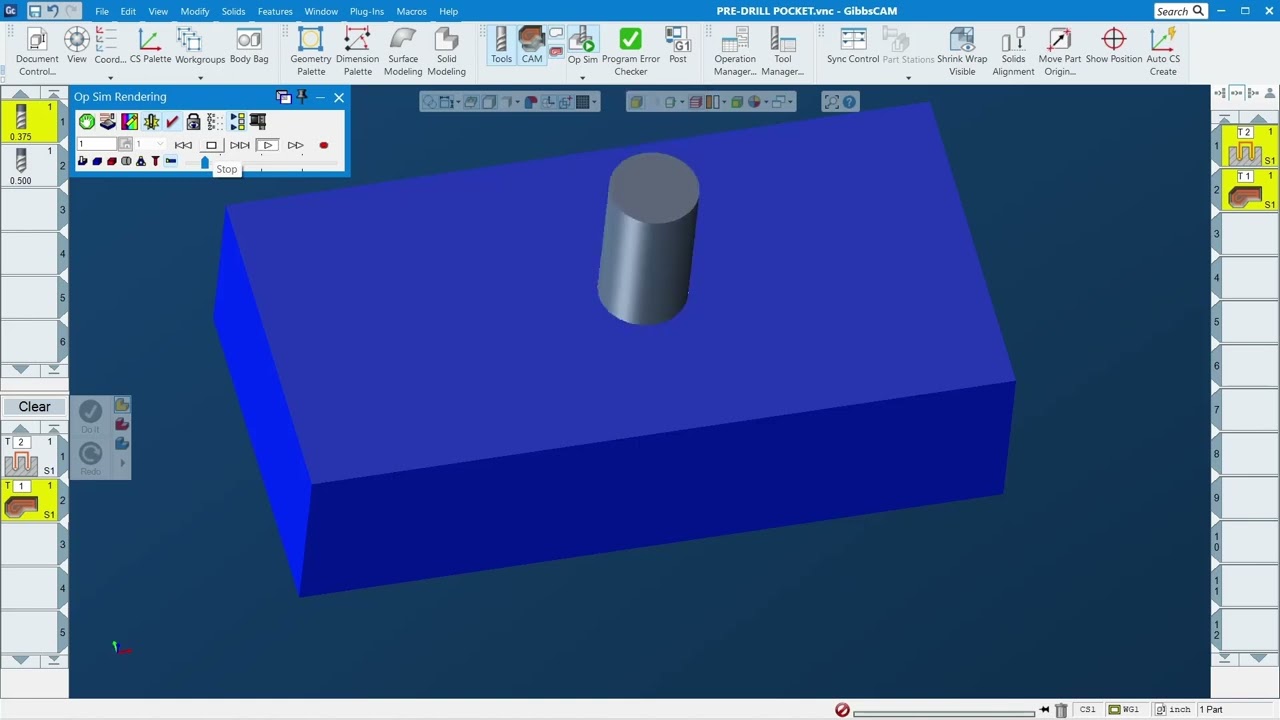Click the Search box in title bar

[1180, 11]
